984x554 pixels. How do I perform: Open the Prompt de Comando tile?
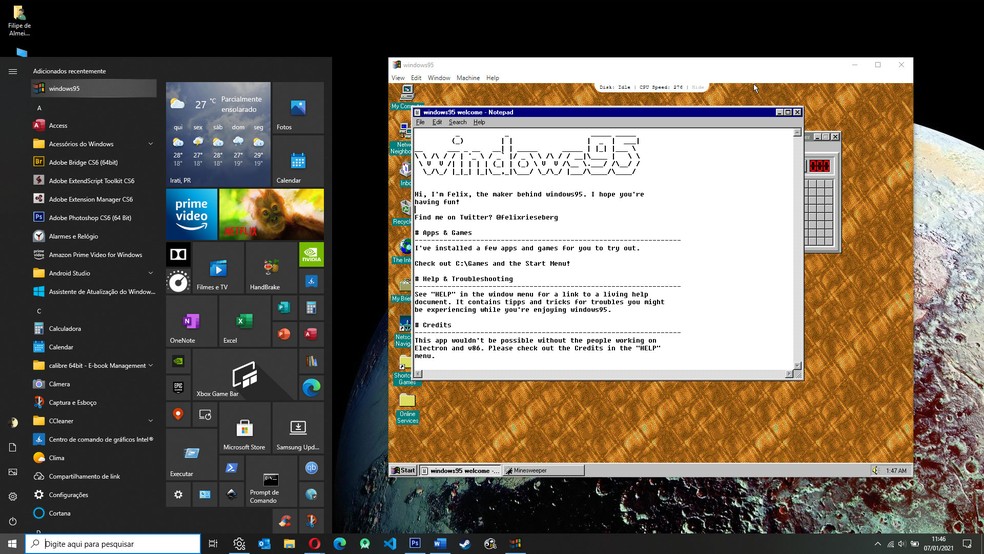coord(271,481)
